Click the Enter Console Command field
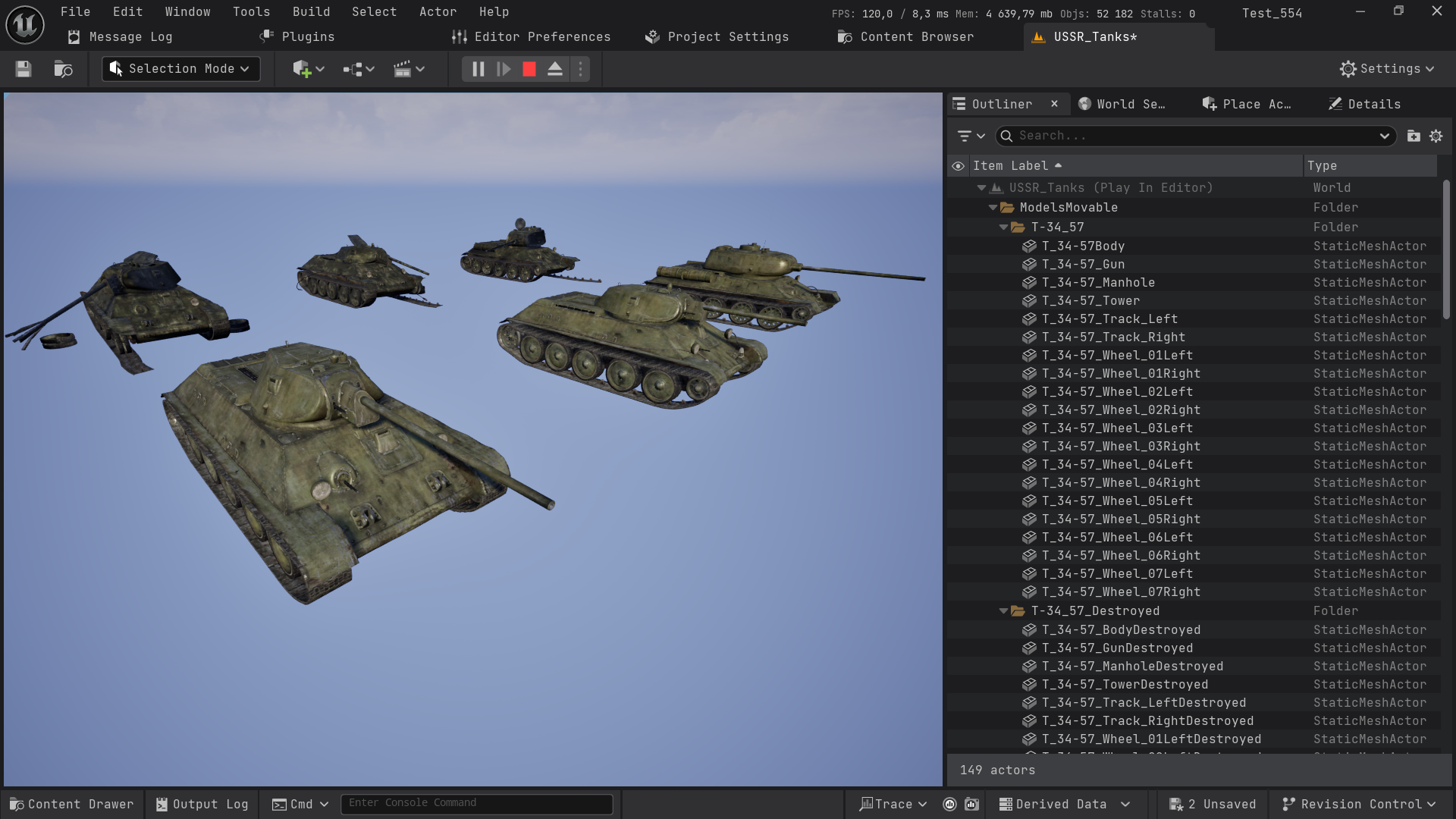 pyautogui.click(x=476, y=803)
